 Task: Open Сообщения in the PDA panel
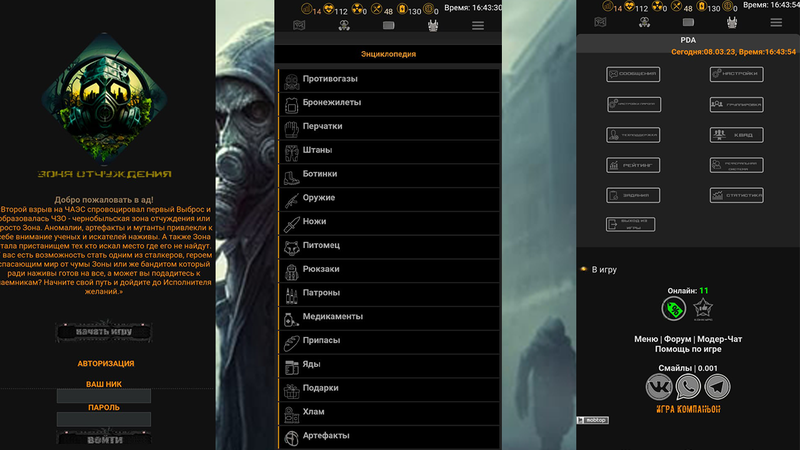[631, 74]
